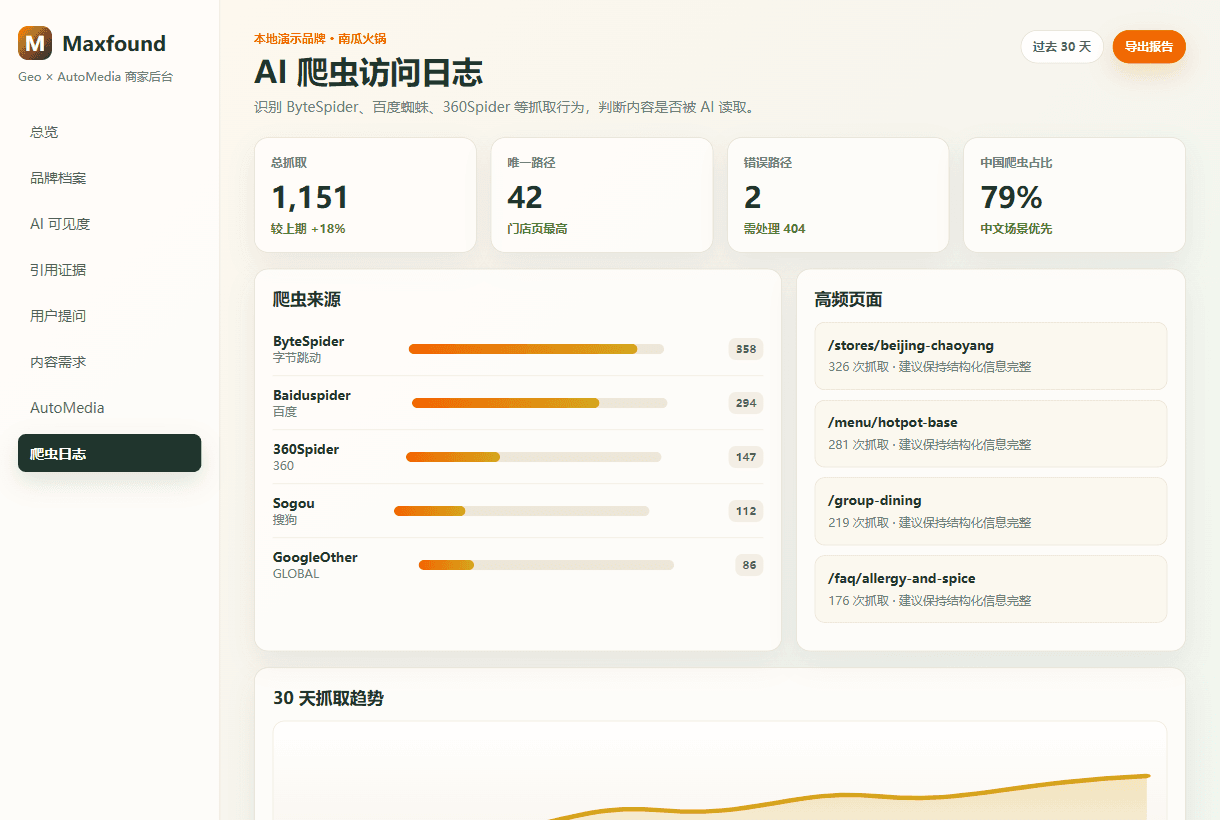Viewport: 1220px width, 820px height.
Task: Click the 358 count badge
Action: 746,349
